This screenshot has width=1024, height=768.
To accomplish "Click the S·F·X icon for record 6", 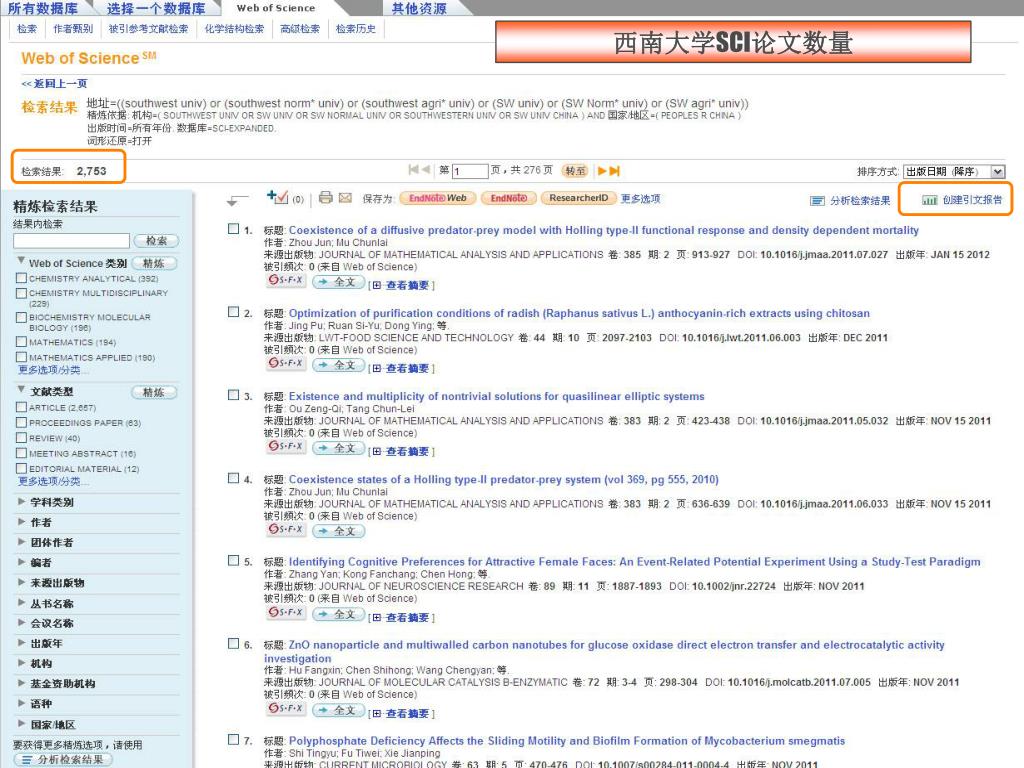I will point(286,709).
